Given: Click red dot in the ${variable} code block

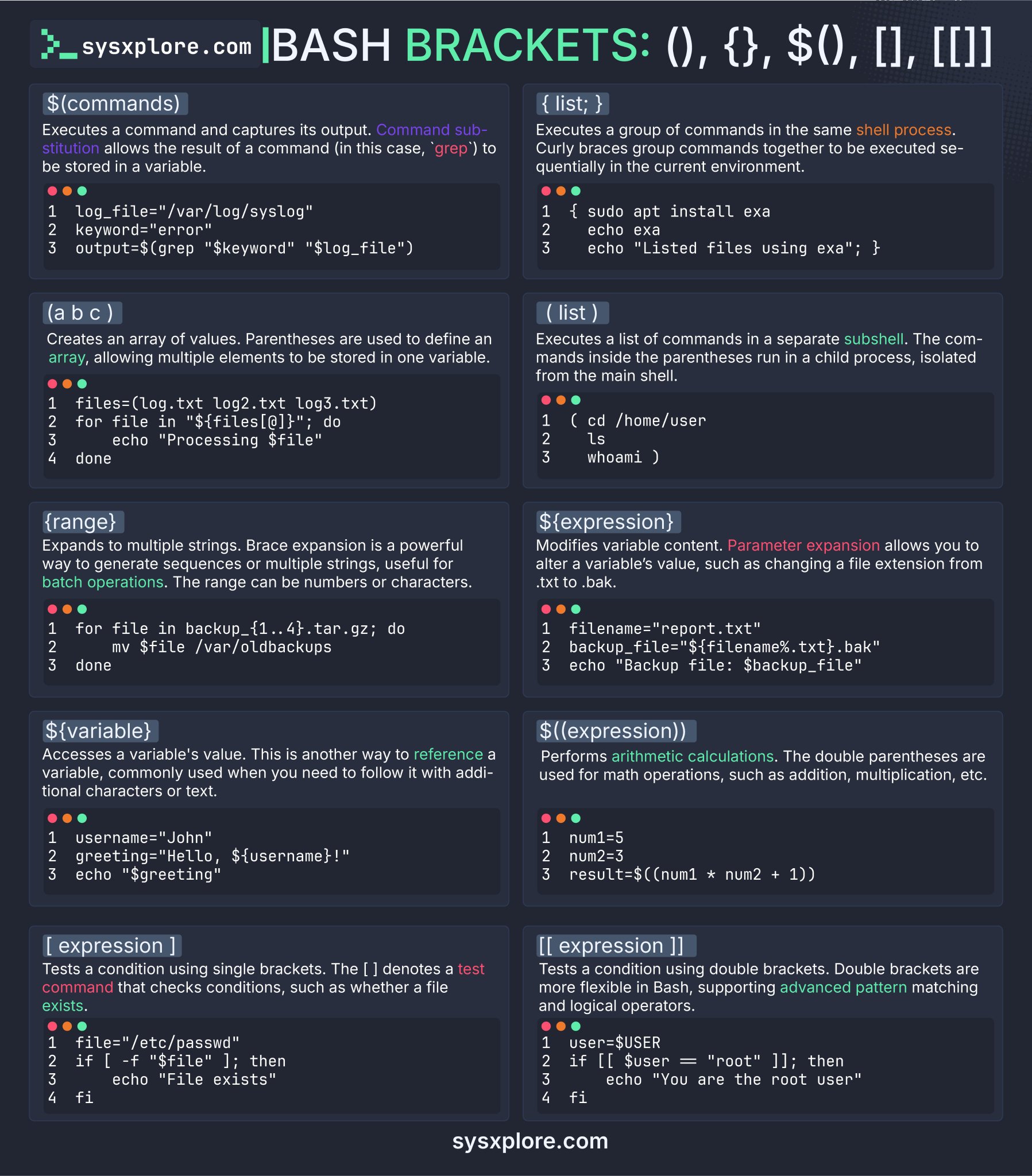Looking at the screenshot, I should (52, 818).
